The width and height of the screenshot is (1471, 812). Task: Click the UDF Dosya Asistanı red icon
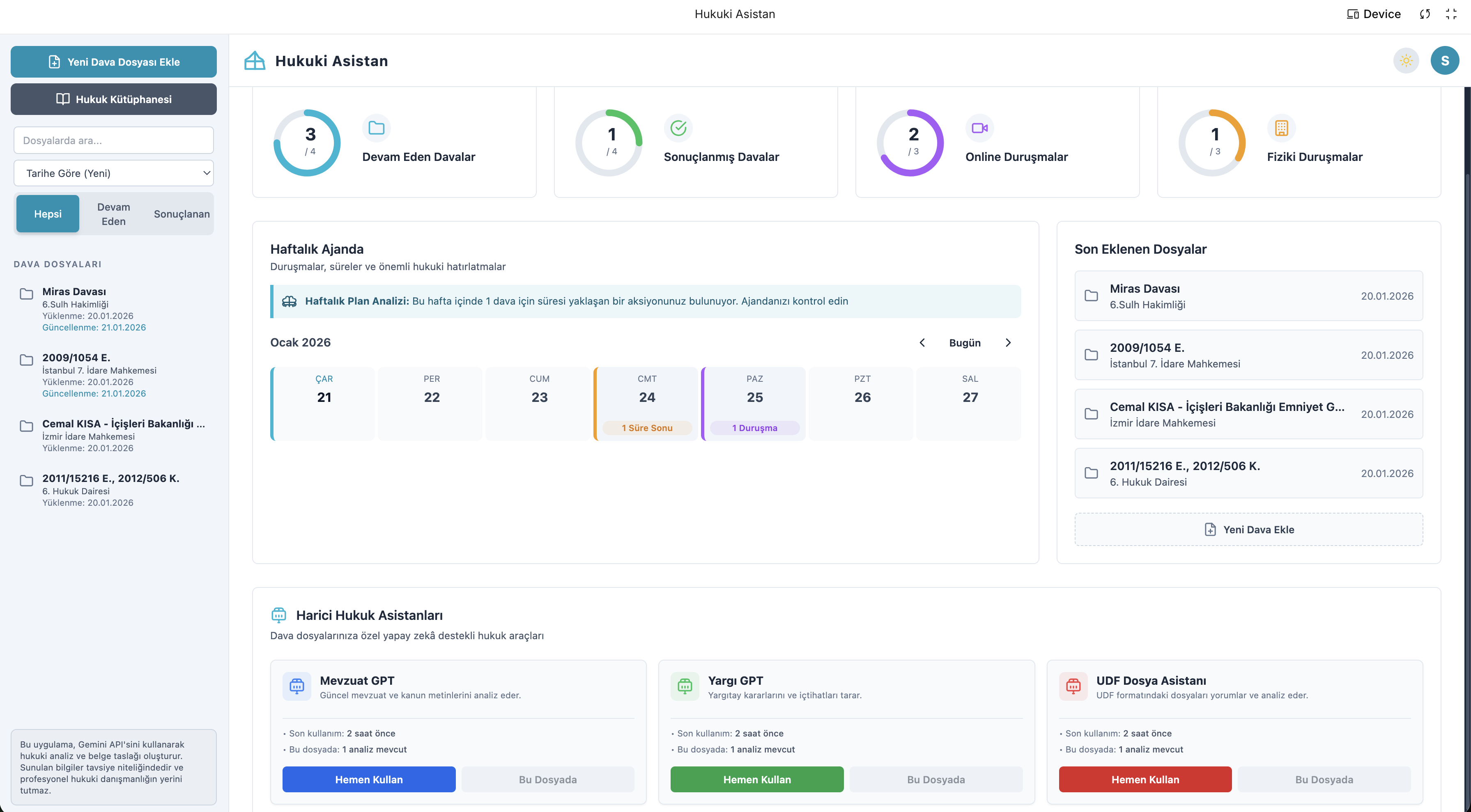tap(1073, 686)
